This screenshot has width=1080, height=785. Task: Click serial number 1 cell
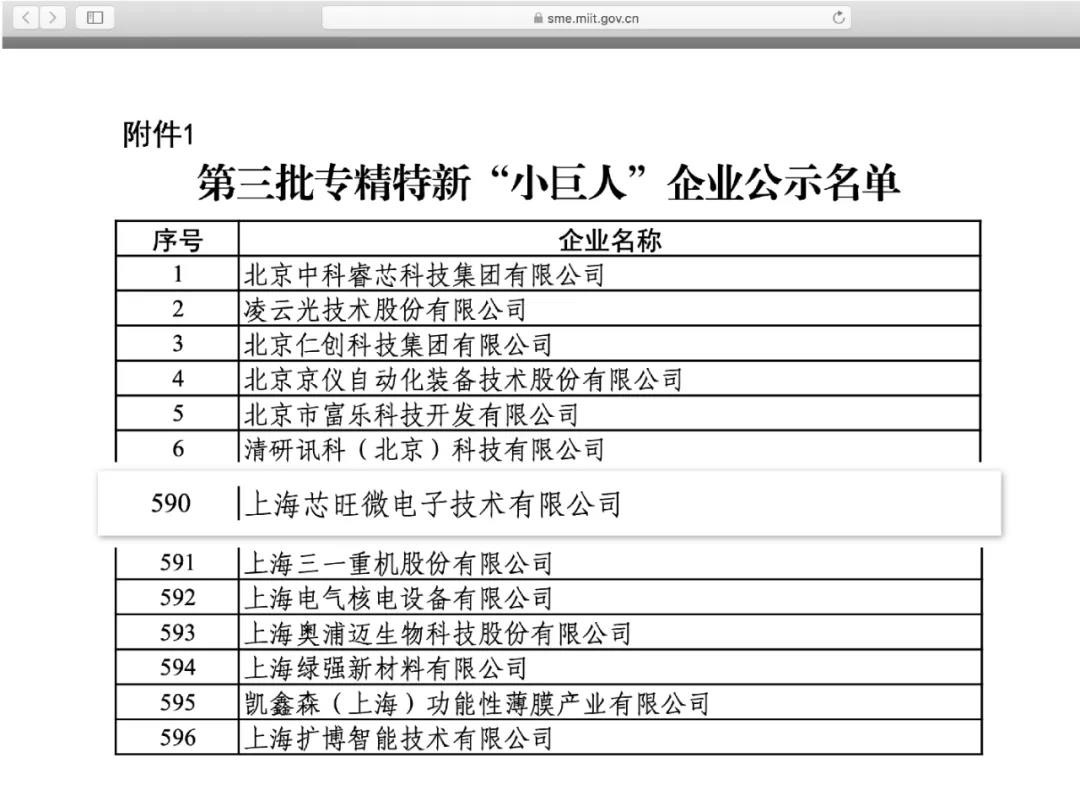click(178, 274)
